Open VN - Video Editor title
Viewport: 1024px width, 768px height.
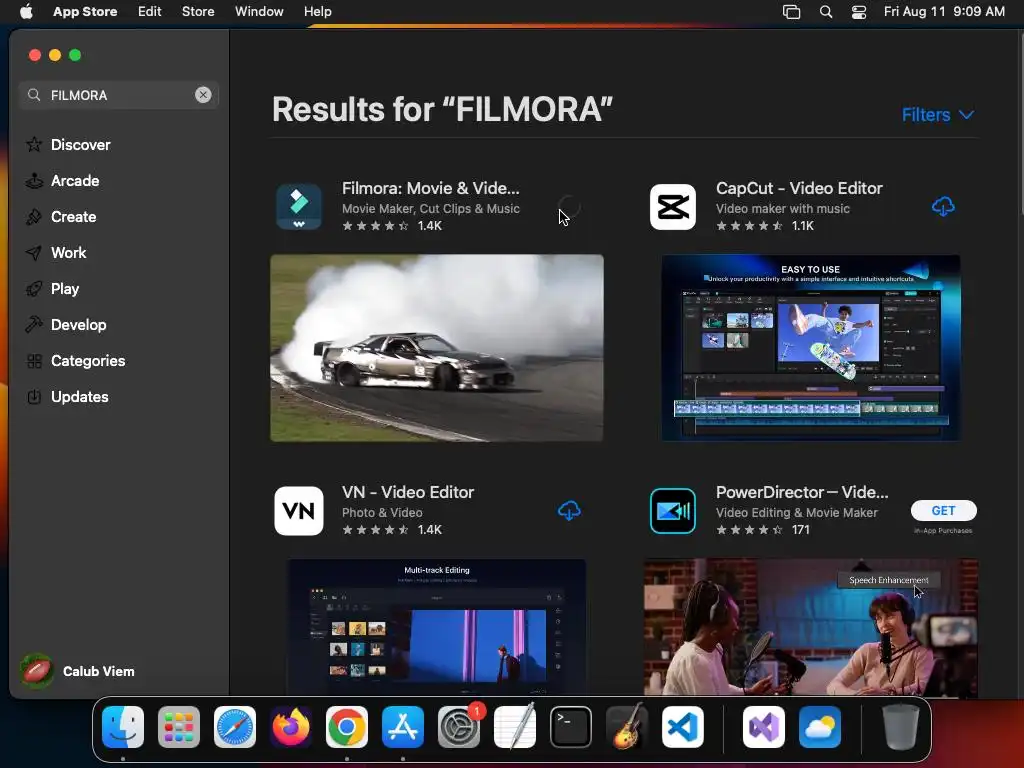408,492
